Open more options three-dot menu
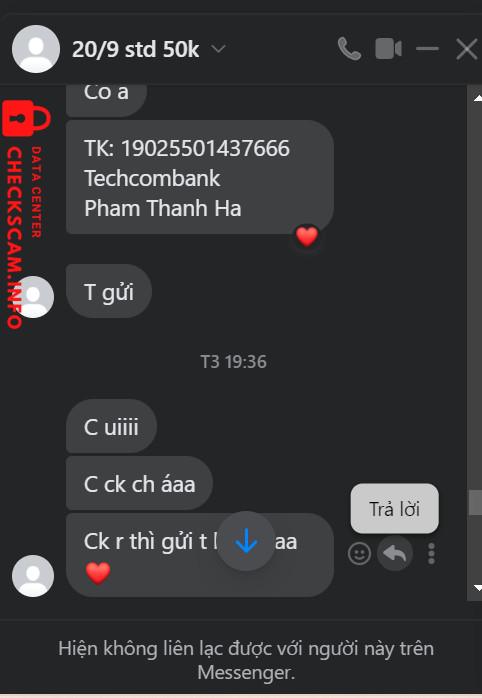This screenshot has width=482, height=698. pyautogui.click(x=431, y=554)
